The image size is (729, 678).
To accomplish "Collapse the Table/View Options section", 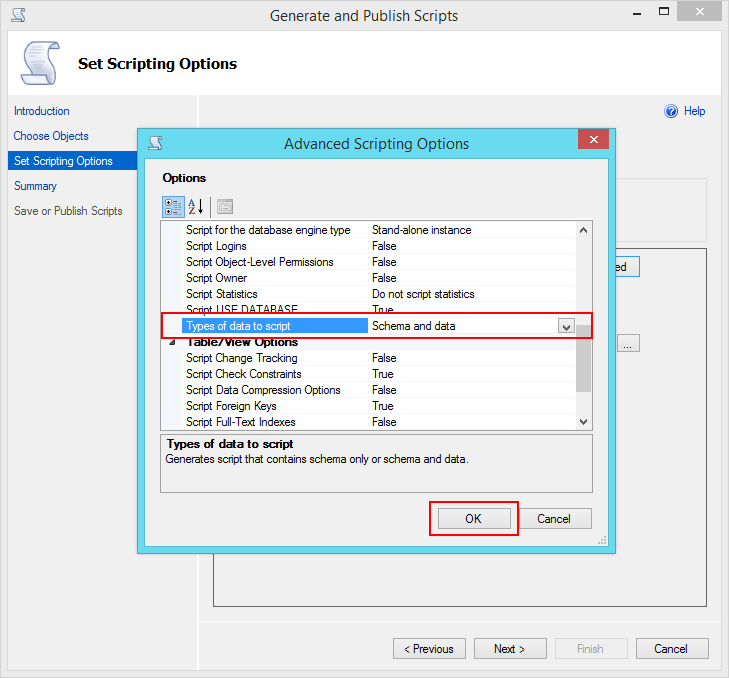I will point(172,343).
